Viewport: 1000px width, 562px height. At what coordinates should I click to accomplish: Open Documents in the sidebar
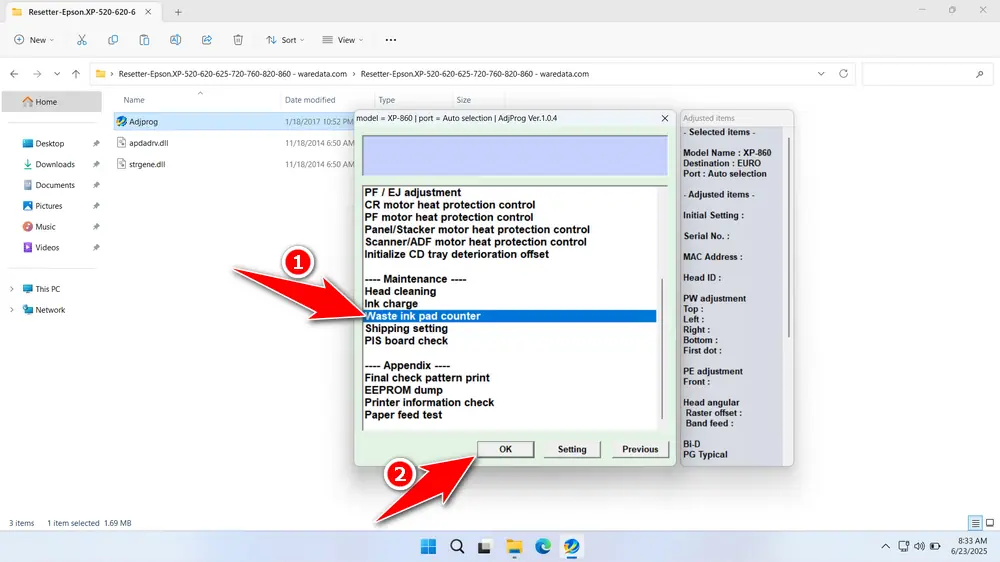55,185
